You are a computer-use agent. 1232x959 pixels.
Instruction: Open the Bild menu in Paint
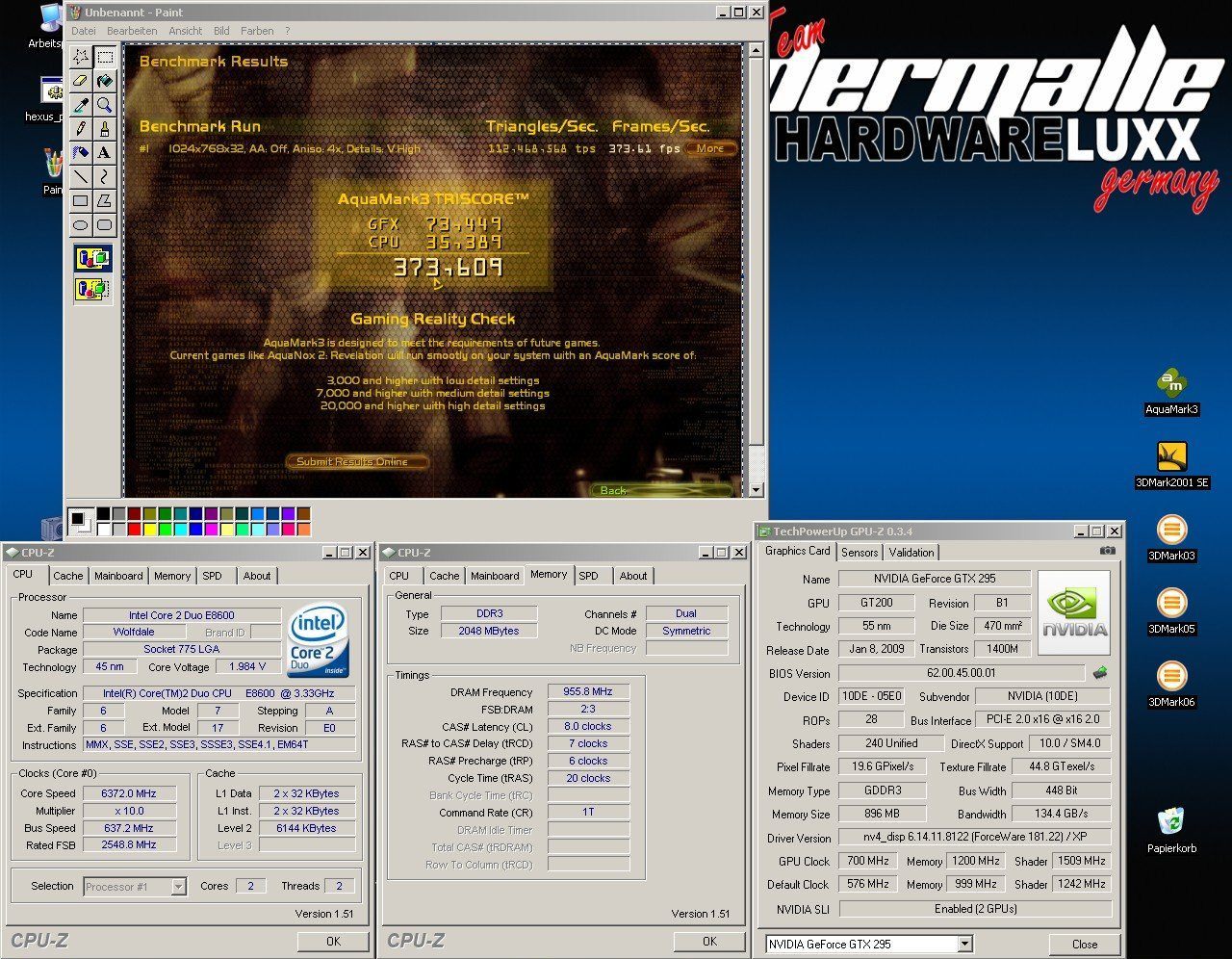pyautogui.click(x=221, y=31)
